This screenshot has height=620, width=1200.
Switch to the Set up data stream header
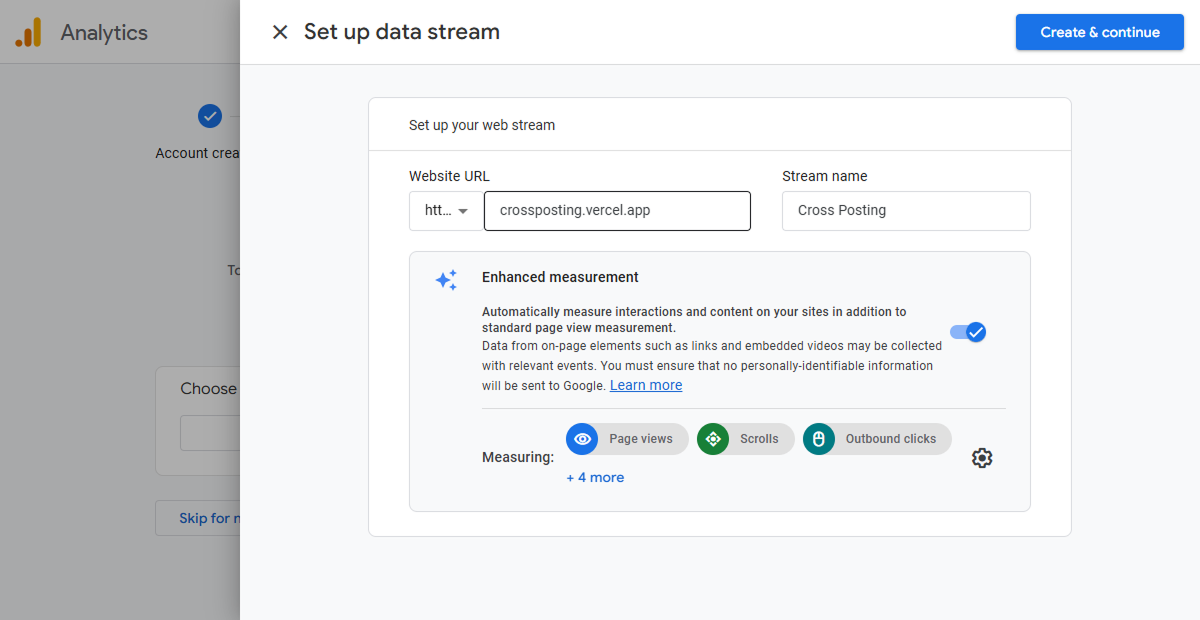(x=402, y=32)
